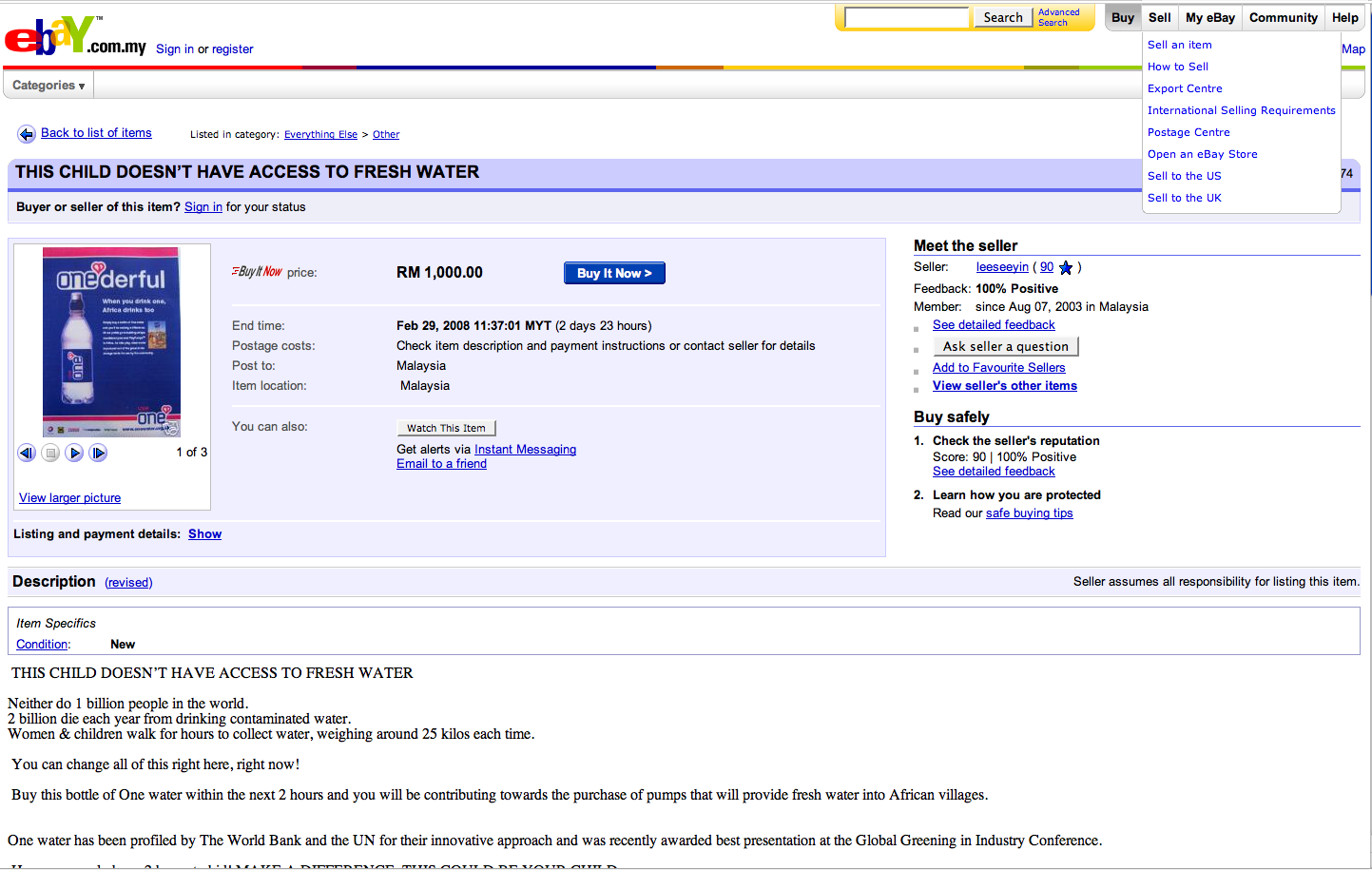The height and width of the screenshot is (870, 1372).
Task: Select Open an eBay Store entry
Action: pyautogui.click(x=1203, y=154)
